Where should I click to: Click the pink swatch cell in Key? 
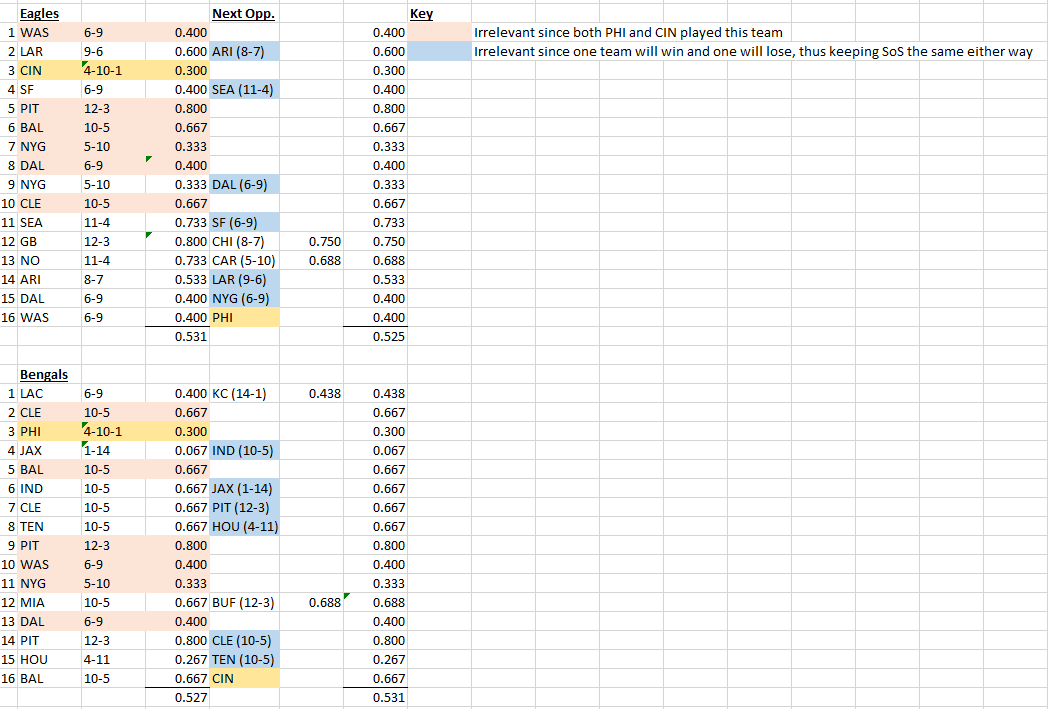tap(439, 32)
